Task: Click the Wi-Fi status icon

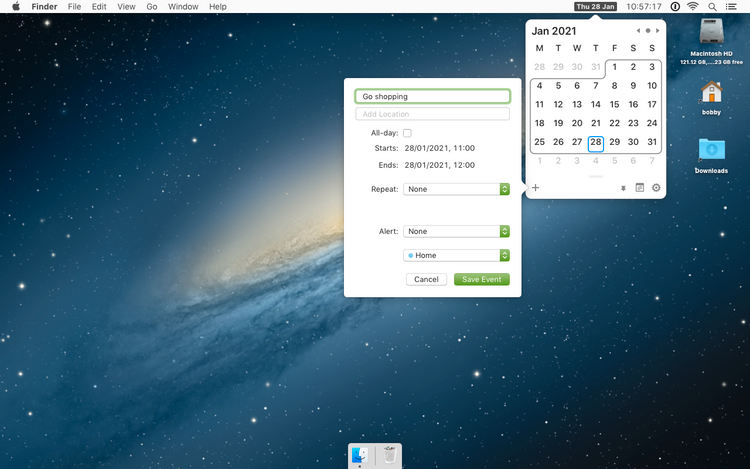Action: coord(692,7)
